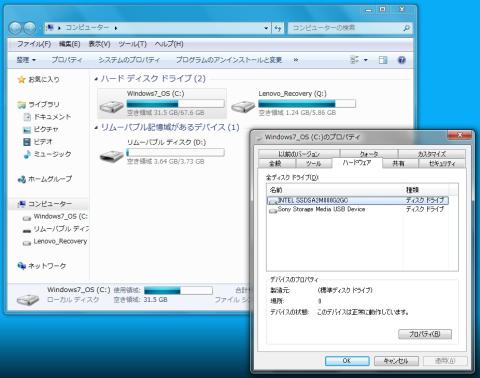Switch to the 共有 tab
The height and width of the screenshot is (378, 480).
399,164
